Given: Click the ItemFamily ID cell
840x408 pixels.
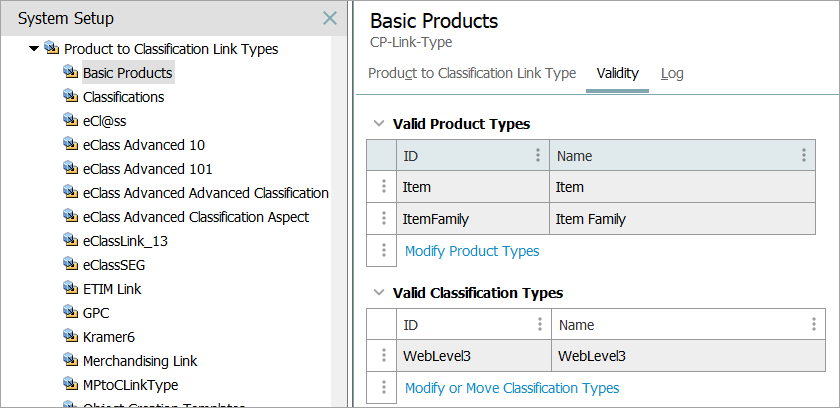Looking at the screenshot, I should tap(473, 218).
